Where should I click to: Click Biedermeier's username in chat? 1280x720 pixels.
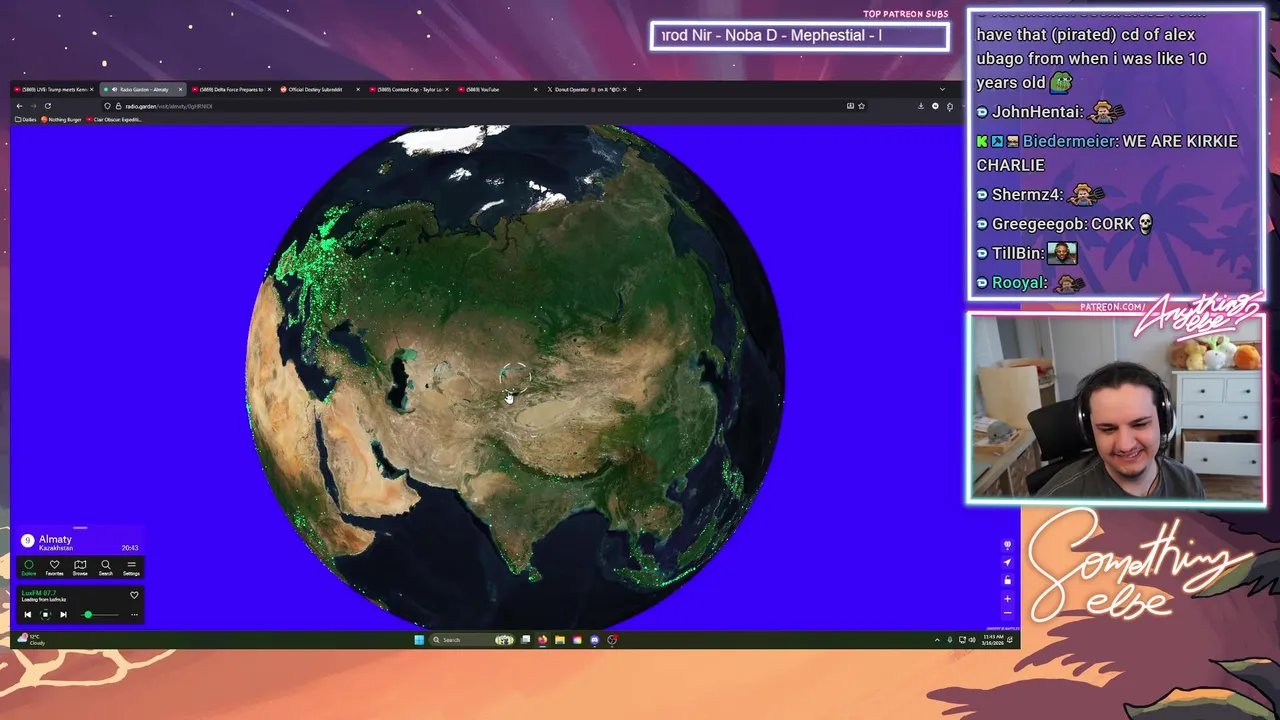tap(1068, 141)
